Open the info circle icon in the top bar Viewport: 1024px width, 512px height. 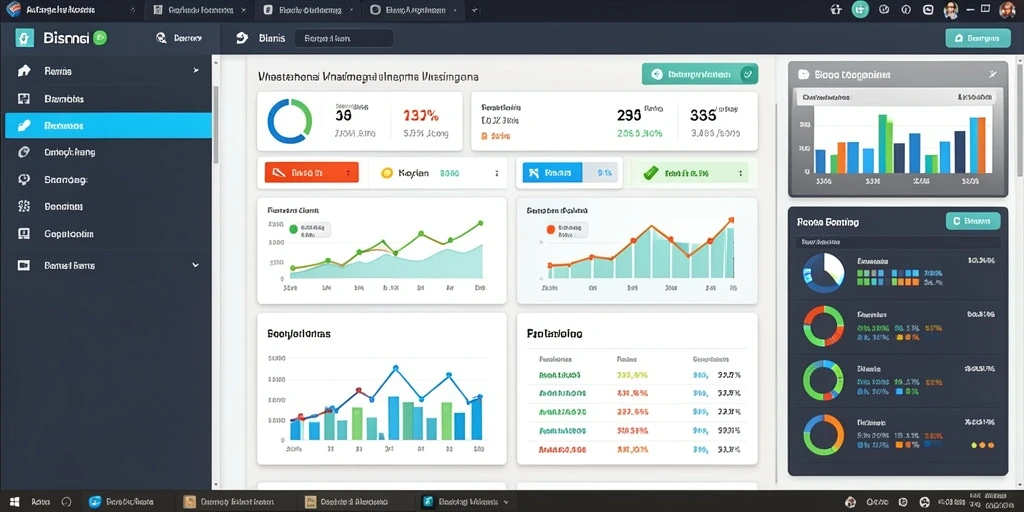906,10
